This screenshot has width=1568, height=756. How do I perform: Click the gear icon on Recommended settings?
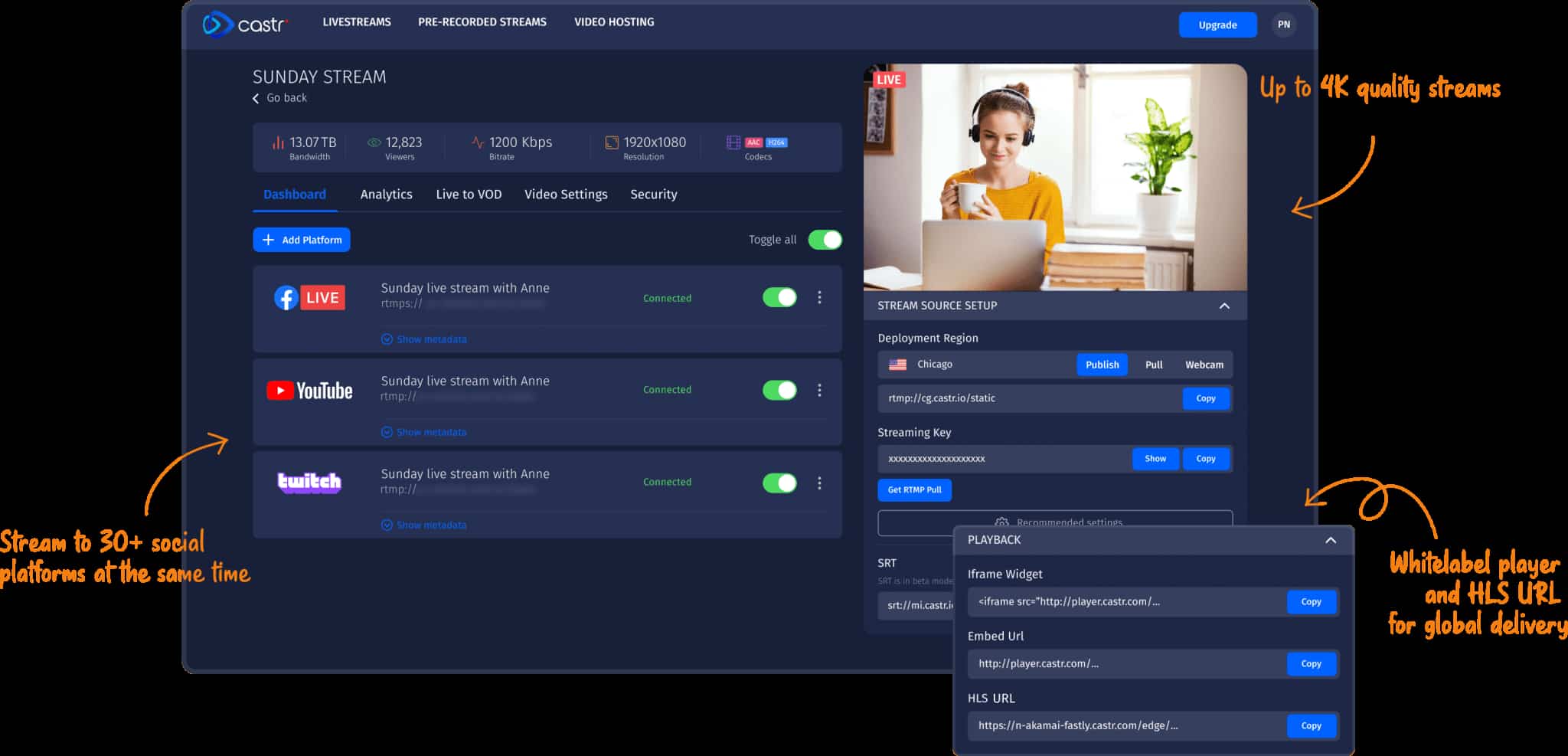pyautogui.click(x=1001, y=522)
